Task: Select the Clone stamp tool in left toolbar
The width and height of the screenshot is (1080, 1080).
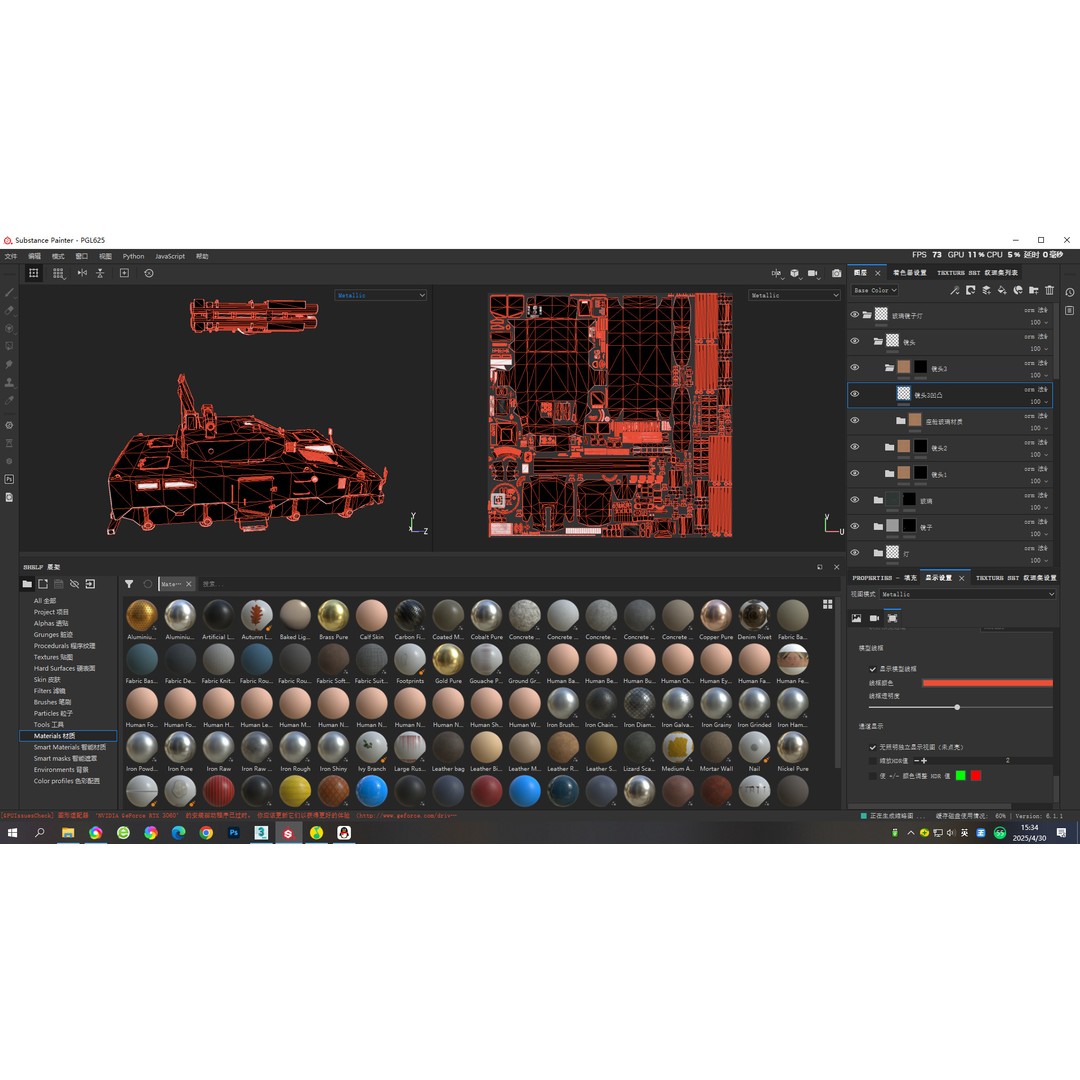Action: pos(10,382)
